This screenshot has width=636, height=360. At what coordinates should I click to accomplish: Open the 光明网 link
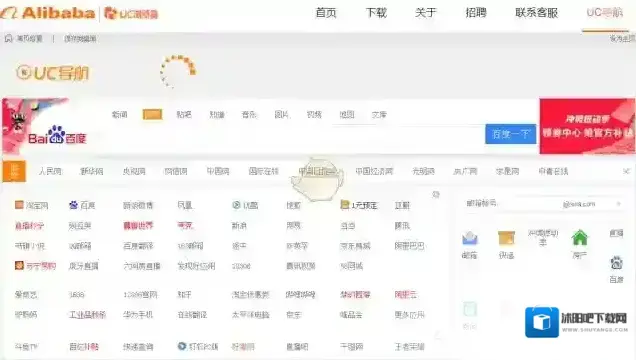pyautogui.click(x=423, y=171)
